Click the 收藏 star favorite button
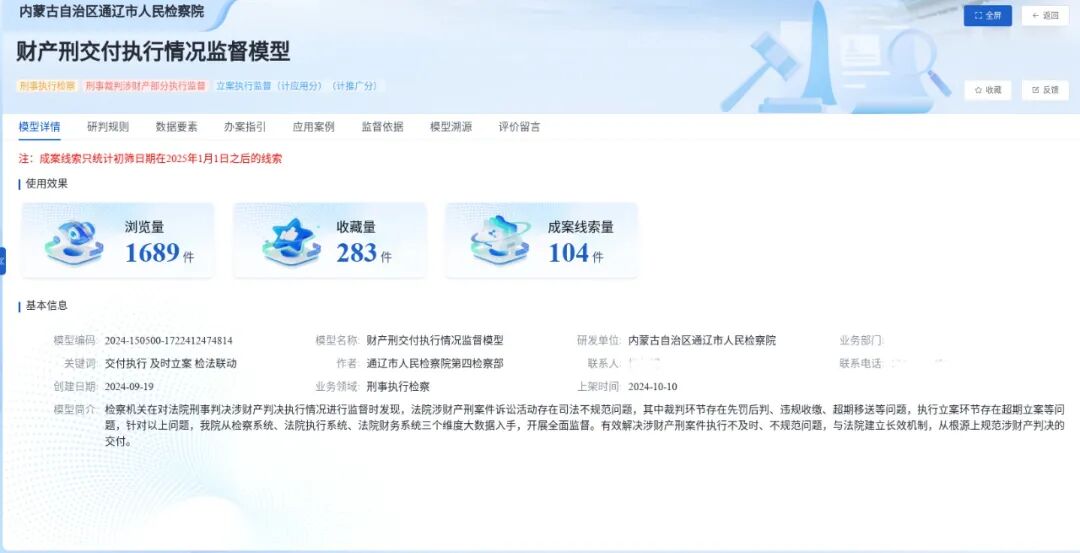Screen dimensions: 1080x553 coord(987,90)
